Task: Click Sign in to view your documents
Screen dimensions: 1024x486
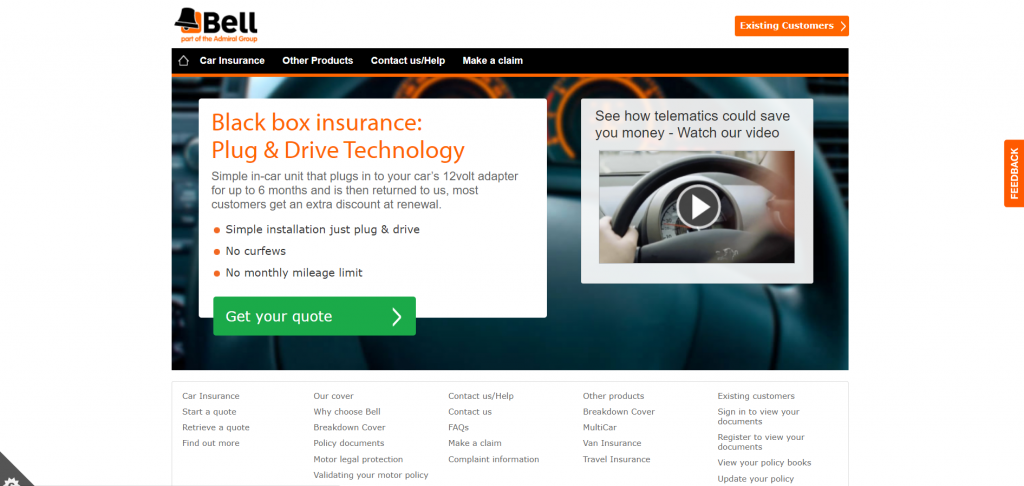Action: [758, 417]
